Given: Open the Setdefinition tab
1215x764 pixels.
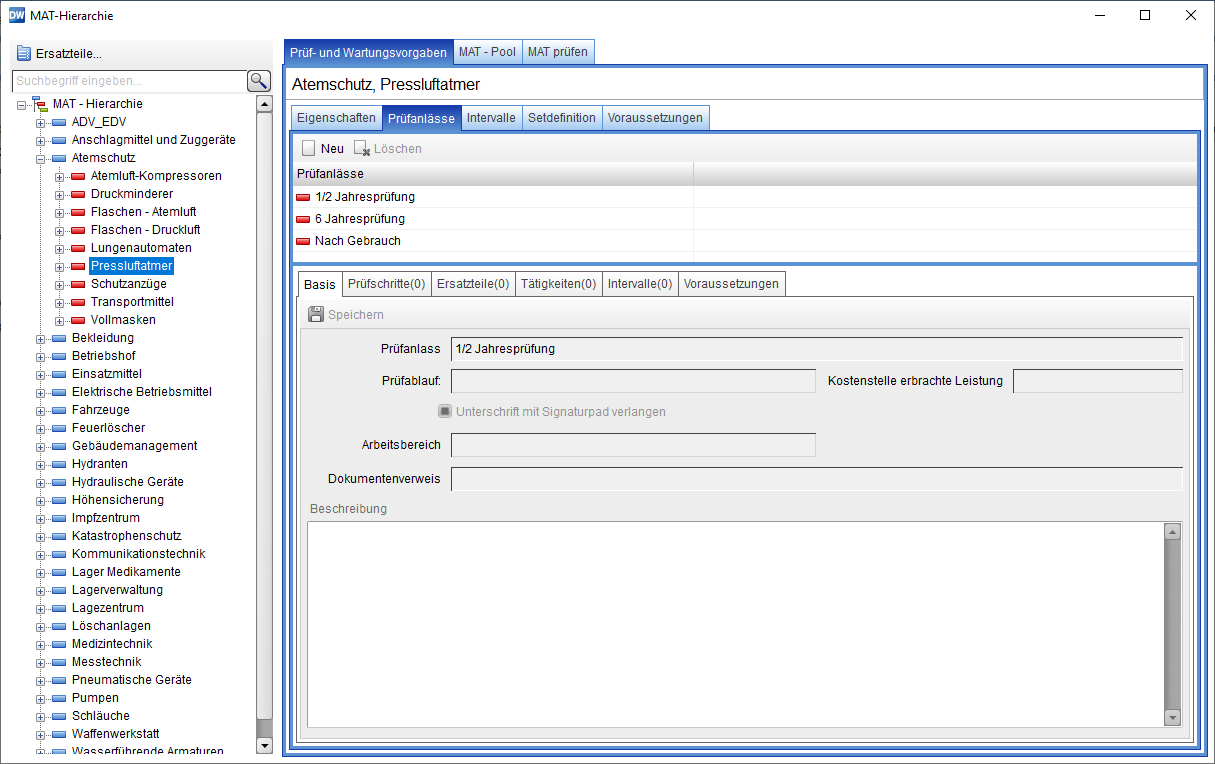Looking at the screenshot, I should click(x=561, y=118).
